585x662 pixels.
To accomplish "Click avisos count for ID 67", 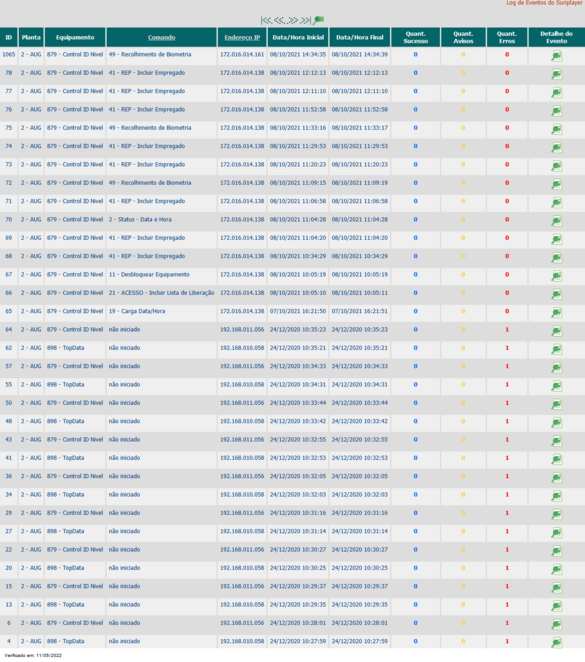I will point(463,274).
